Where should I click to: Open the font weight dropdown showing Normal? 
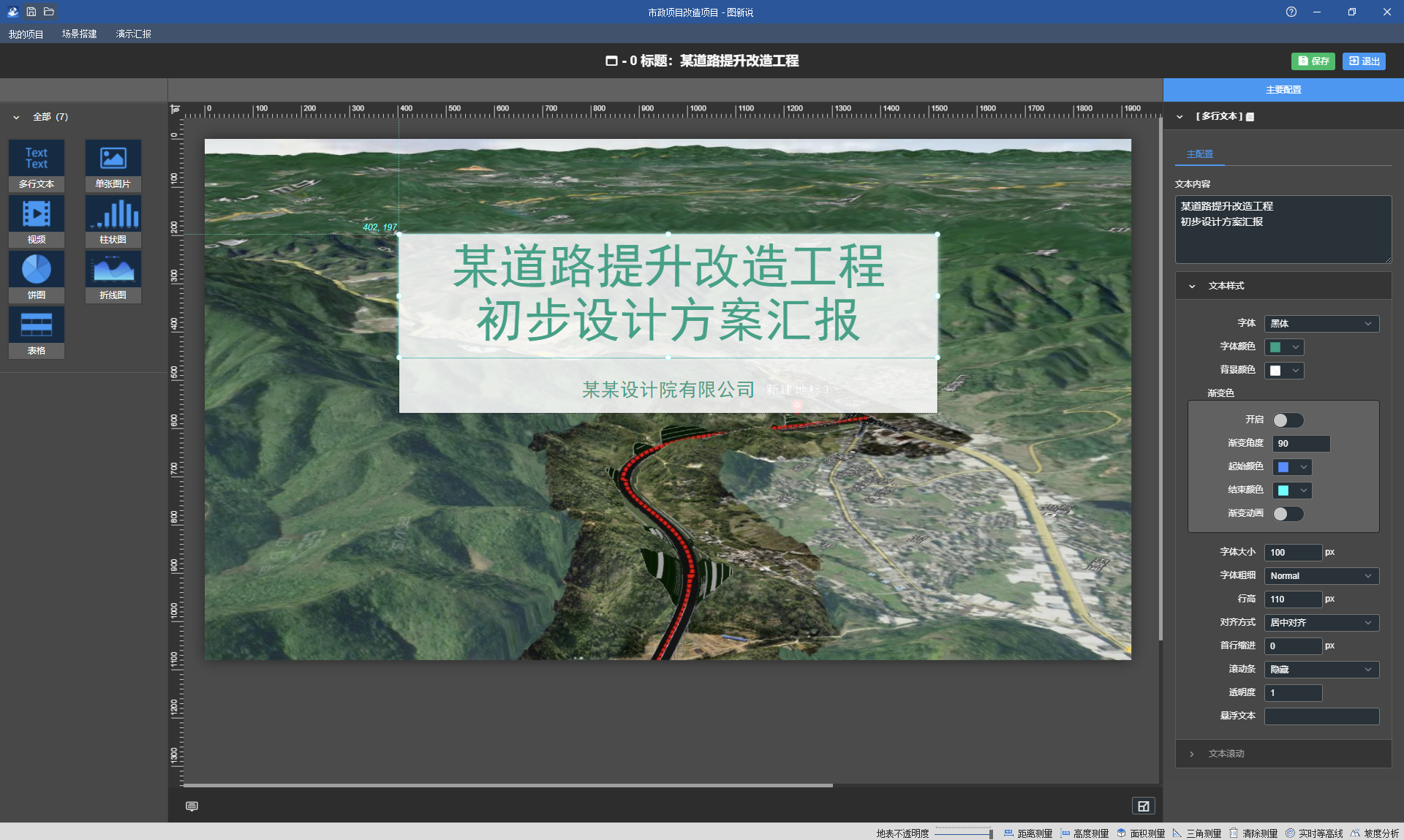[1321, 576]
